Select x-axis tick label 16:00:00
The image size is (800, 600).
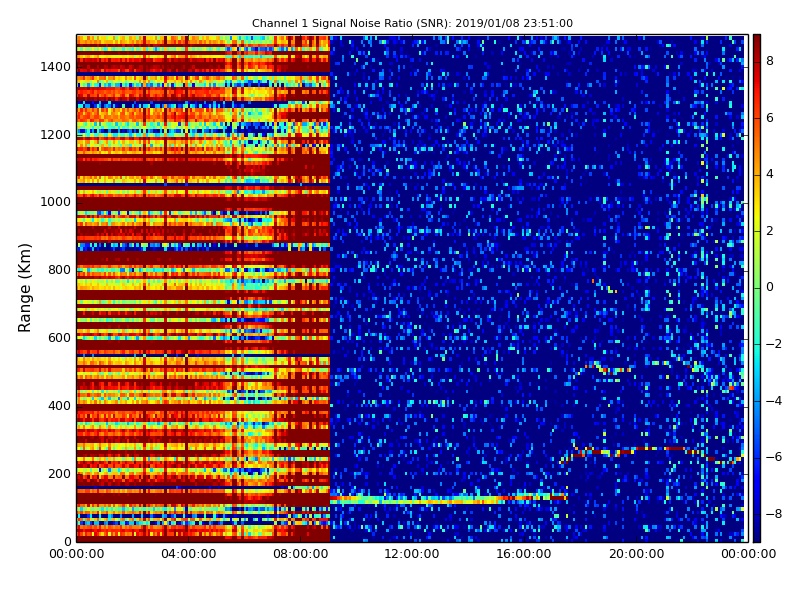coord(524,554)
